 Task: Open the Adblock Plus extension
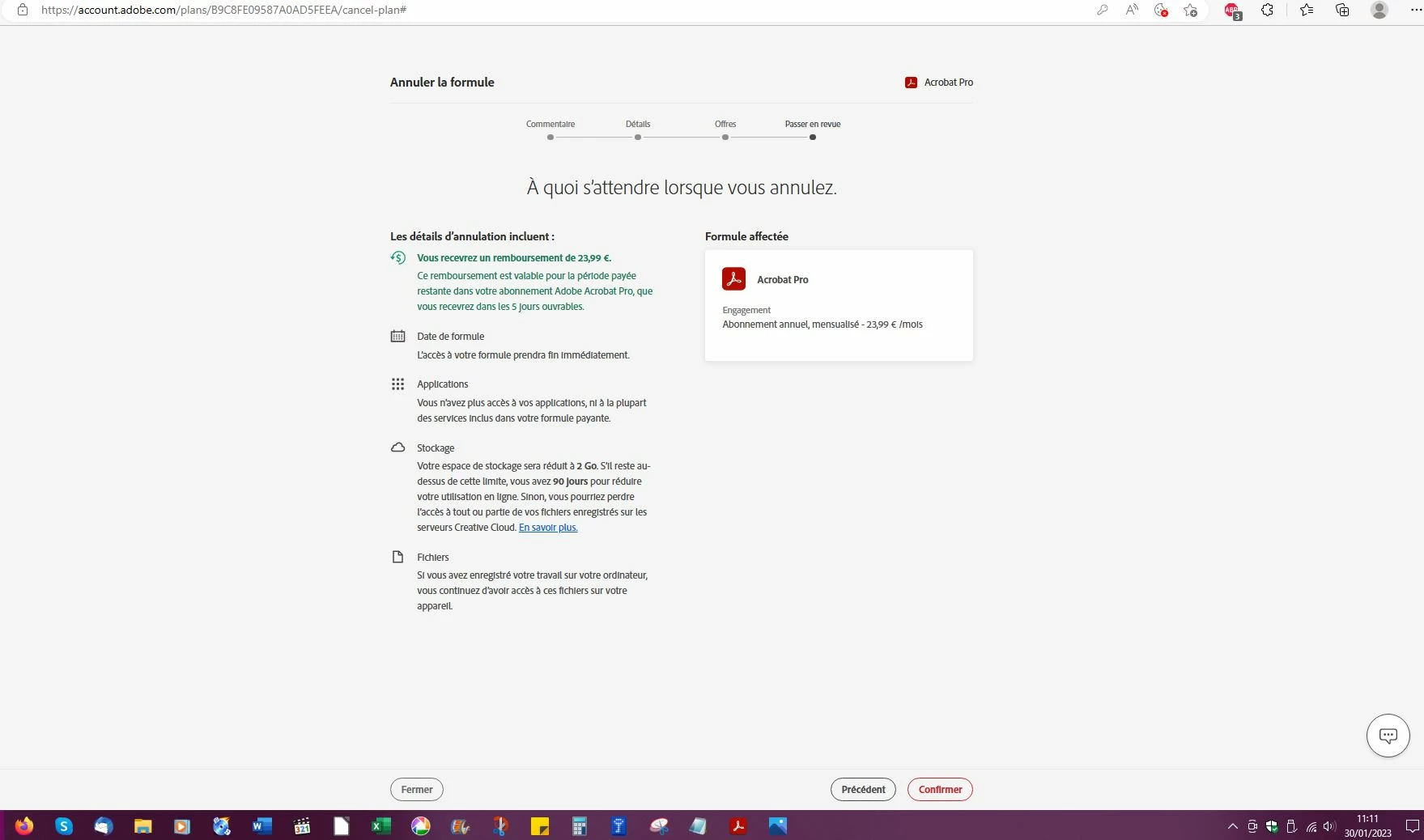1232,11
